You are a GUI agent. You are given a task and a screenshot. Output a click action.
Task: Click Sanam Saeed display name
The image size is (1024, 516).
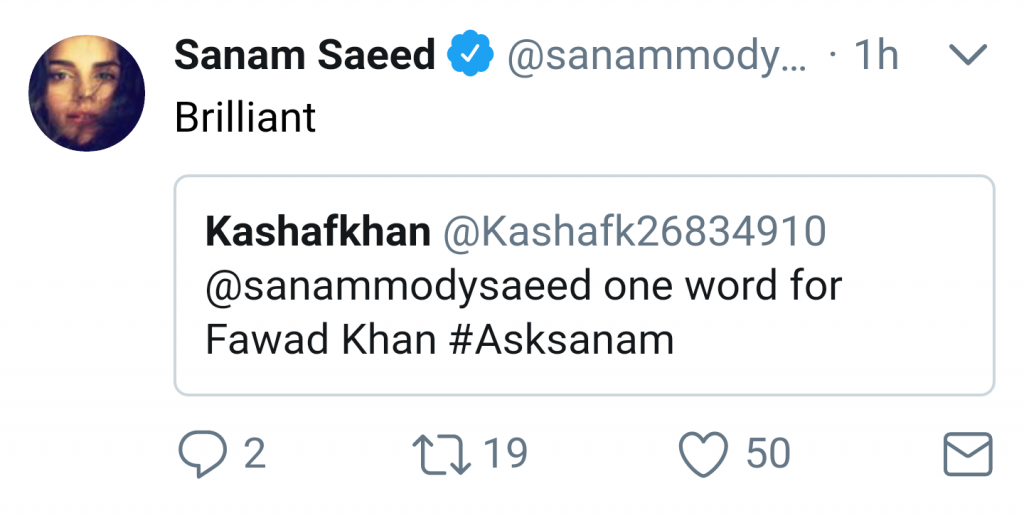304,54
